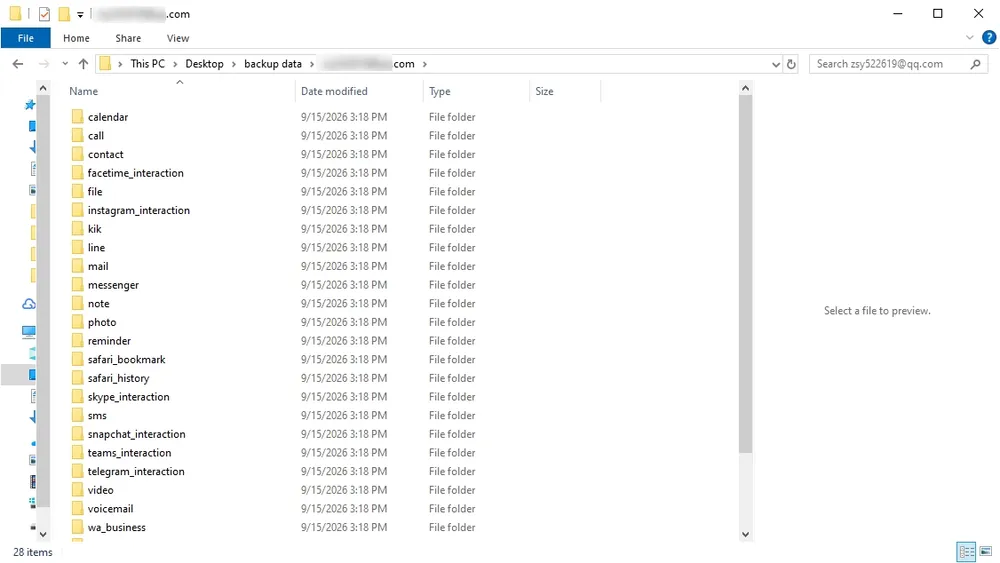
Task: Expand the chevron after backup data breadcrumb
Action: tap(312, 64)
